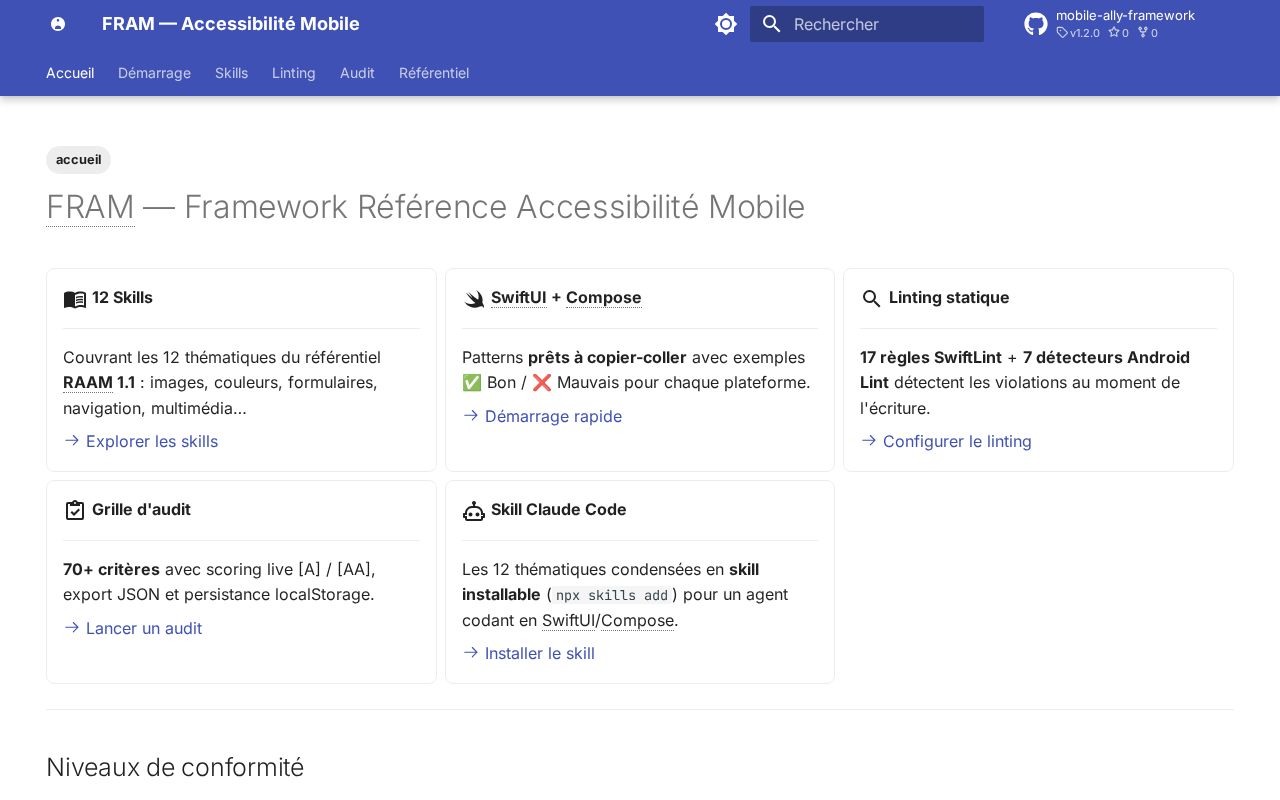
Task: Click the Linting statique card heading
Action: [x=949, y=297]
